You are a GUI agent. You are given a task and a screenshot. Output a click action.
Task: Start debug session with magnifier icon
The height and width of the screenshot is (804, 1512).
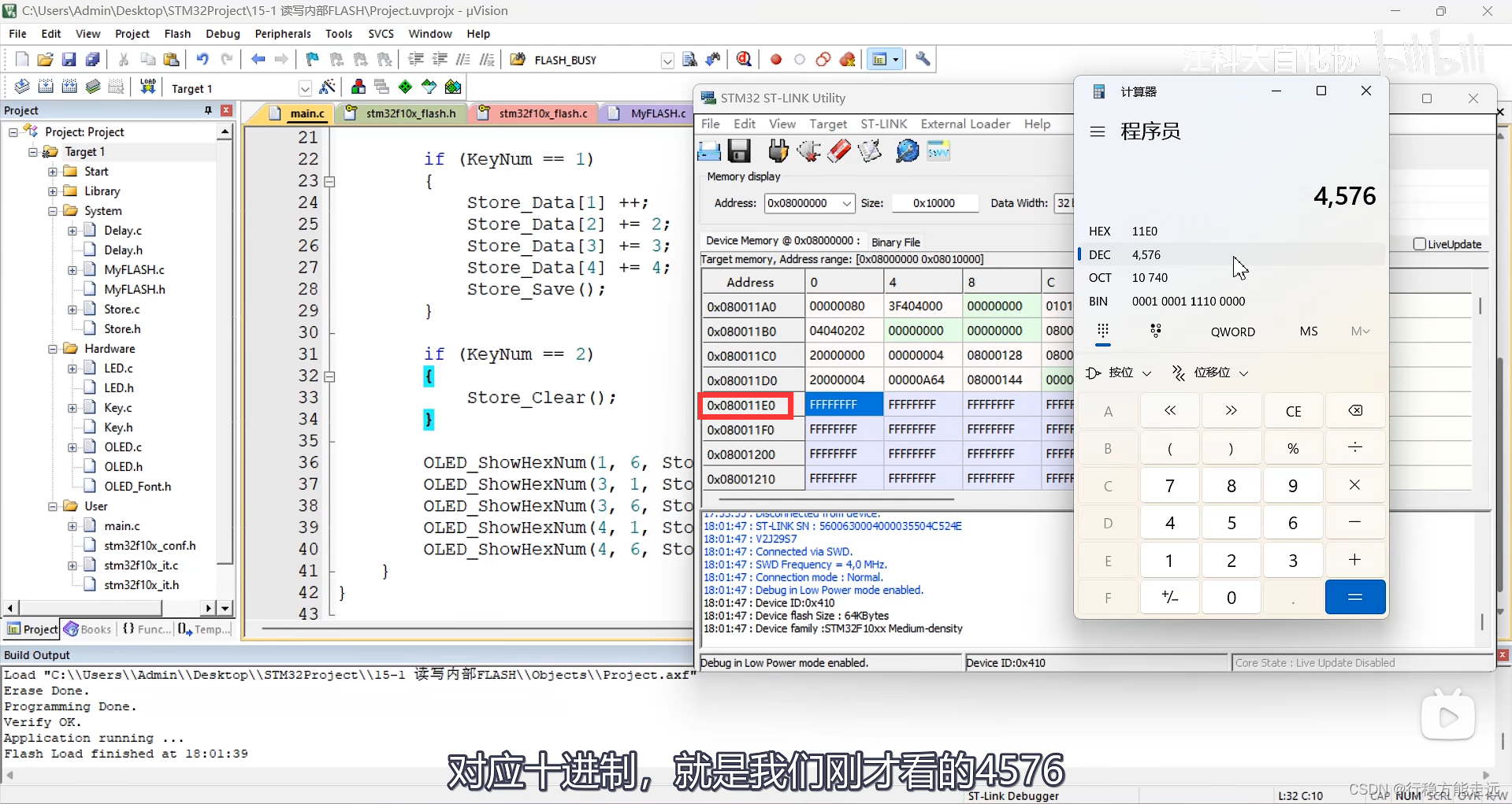[744, 60]
